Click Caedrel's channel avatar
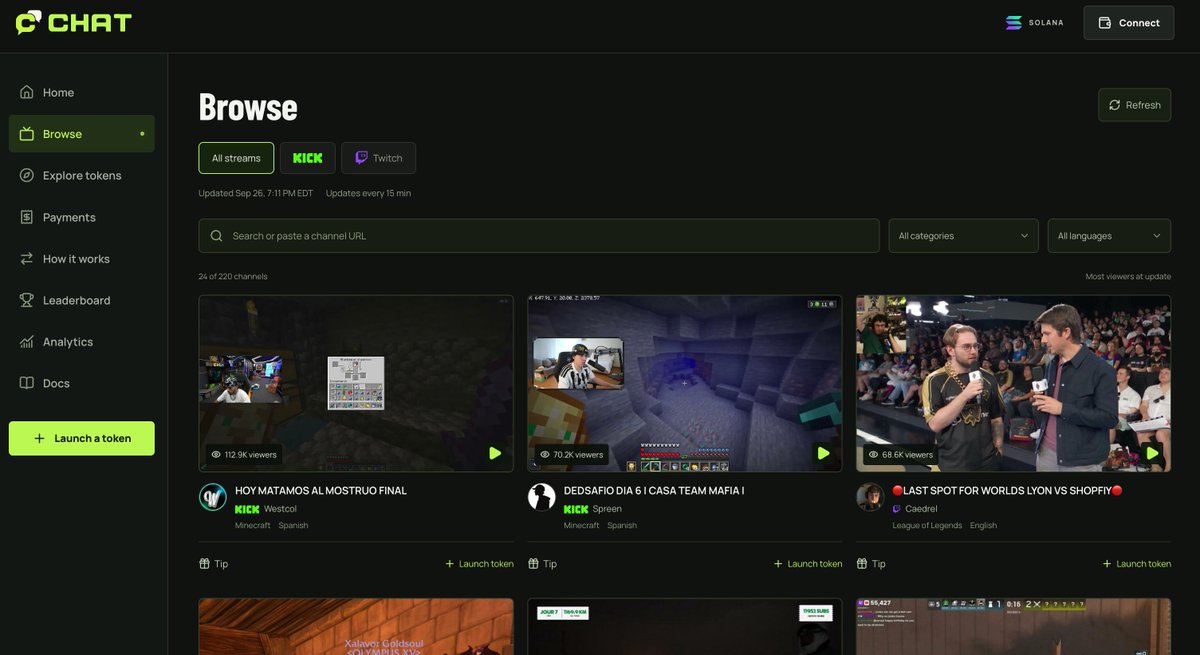The image size is (1200, 655). pyautogui.click(x=870, y=497)
